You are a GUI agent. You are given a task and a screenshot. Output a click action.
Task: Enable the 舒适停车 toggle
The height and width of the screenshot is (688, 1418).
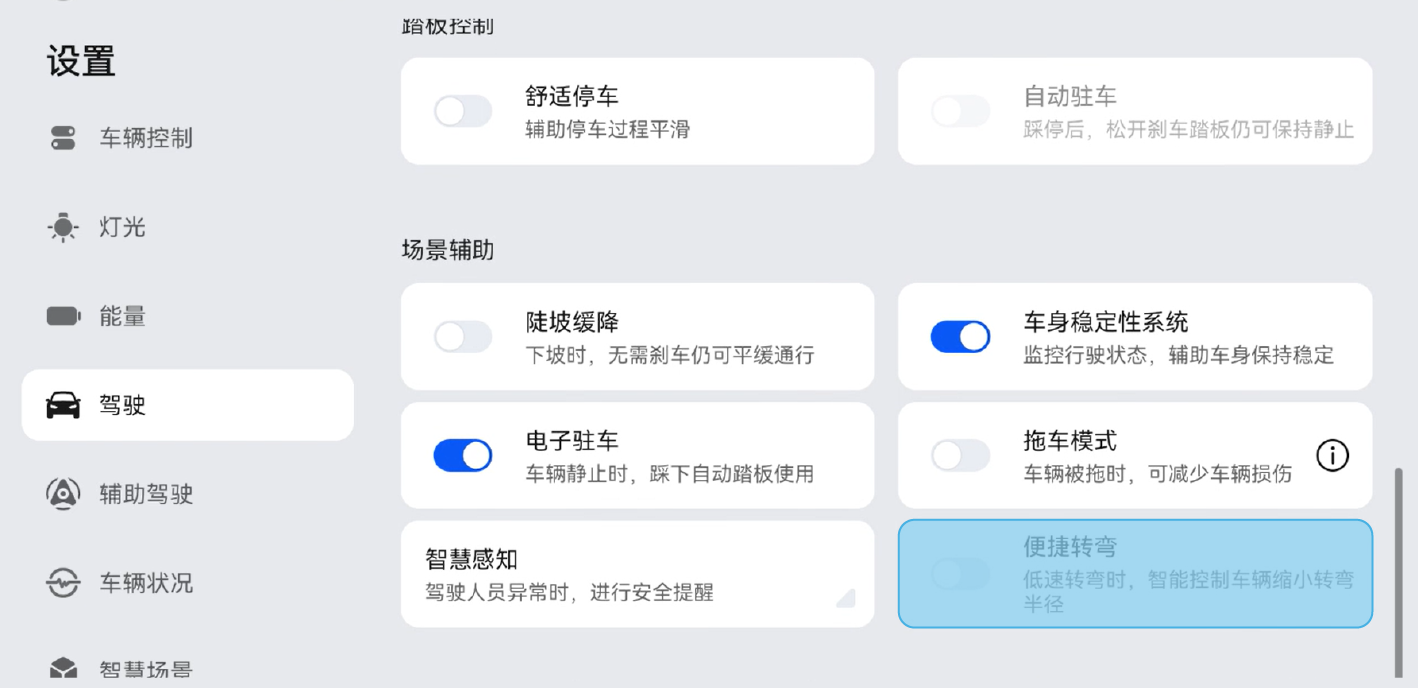tap(463, 111)
